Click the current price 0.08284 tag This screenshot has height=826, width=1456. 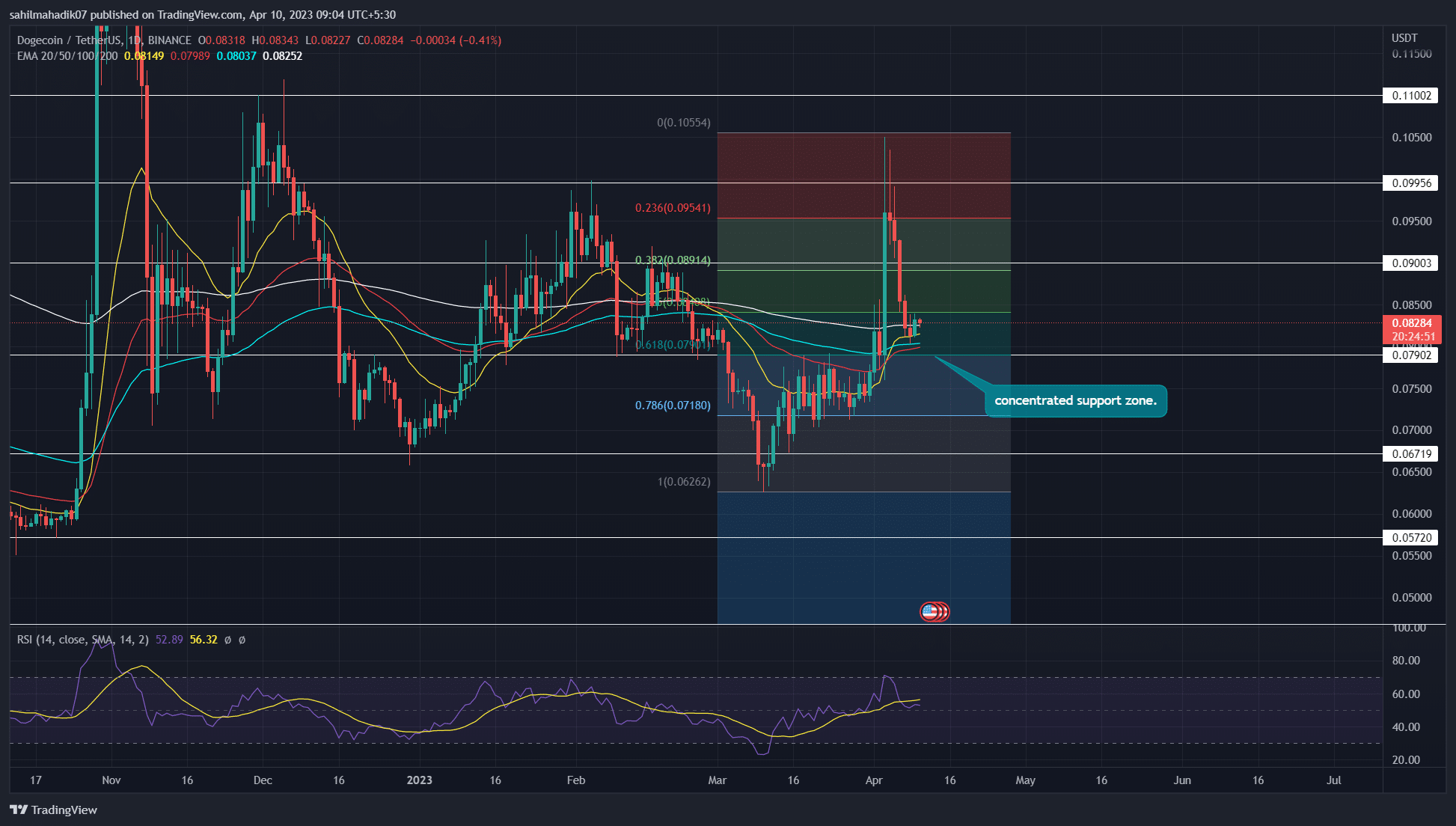tap(1412, 330)
